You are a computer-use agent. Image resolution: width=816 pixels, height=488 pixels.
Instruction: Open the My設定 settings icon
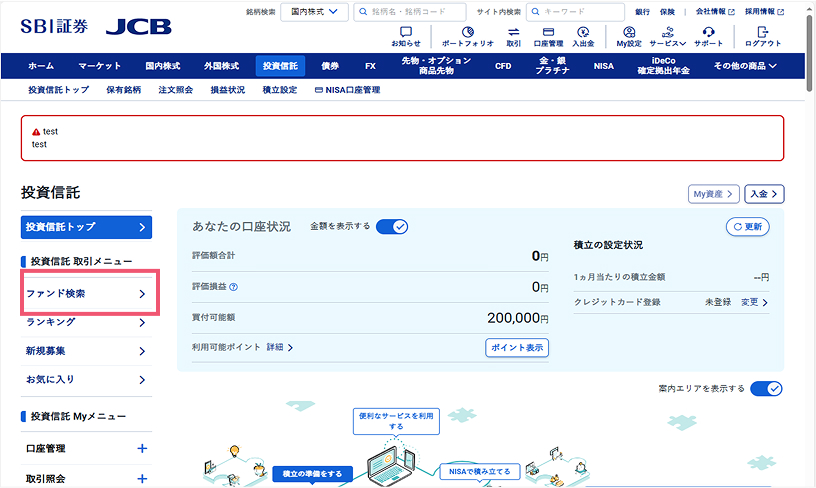[x=629, y=36]
